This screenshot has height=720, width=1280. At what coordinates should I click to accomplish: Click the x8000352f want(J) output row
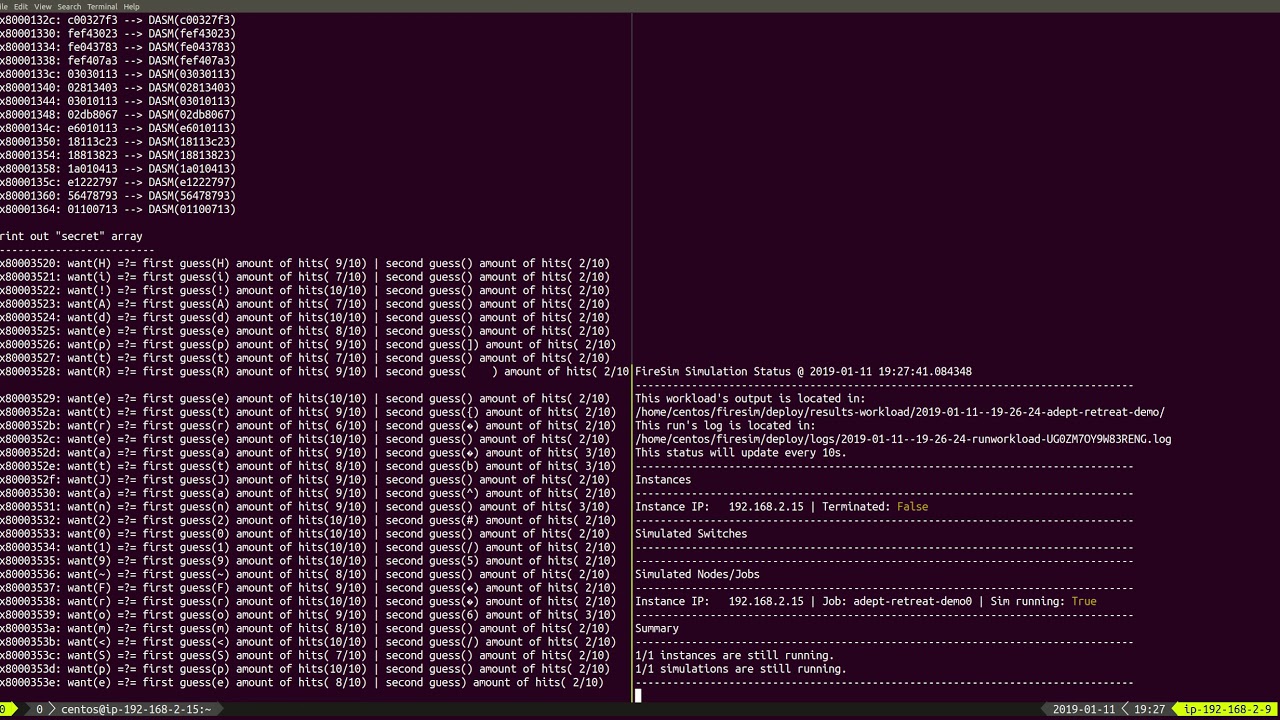coord(305,479)
